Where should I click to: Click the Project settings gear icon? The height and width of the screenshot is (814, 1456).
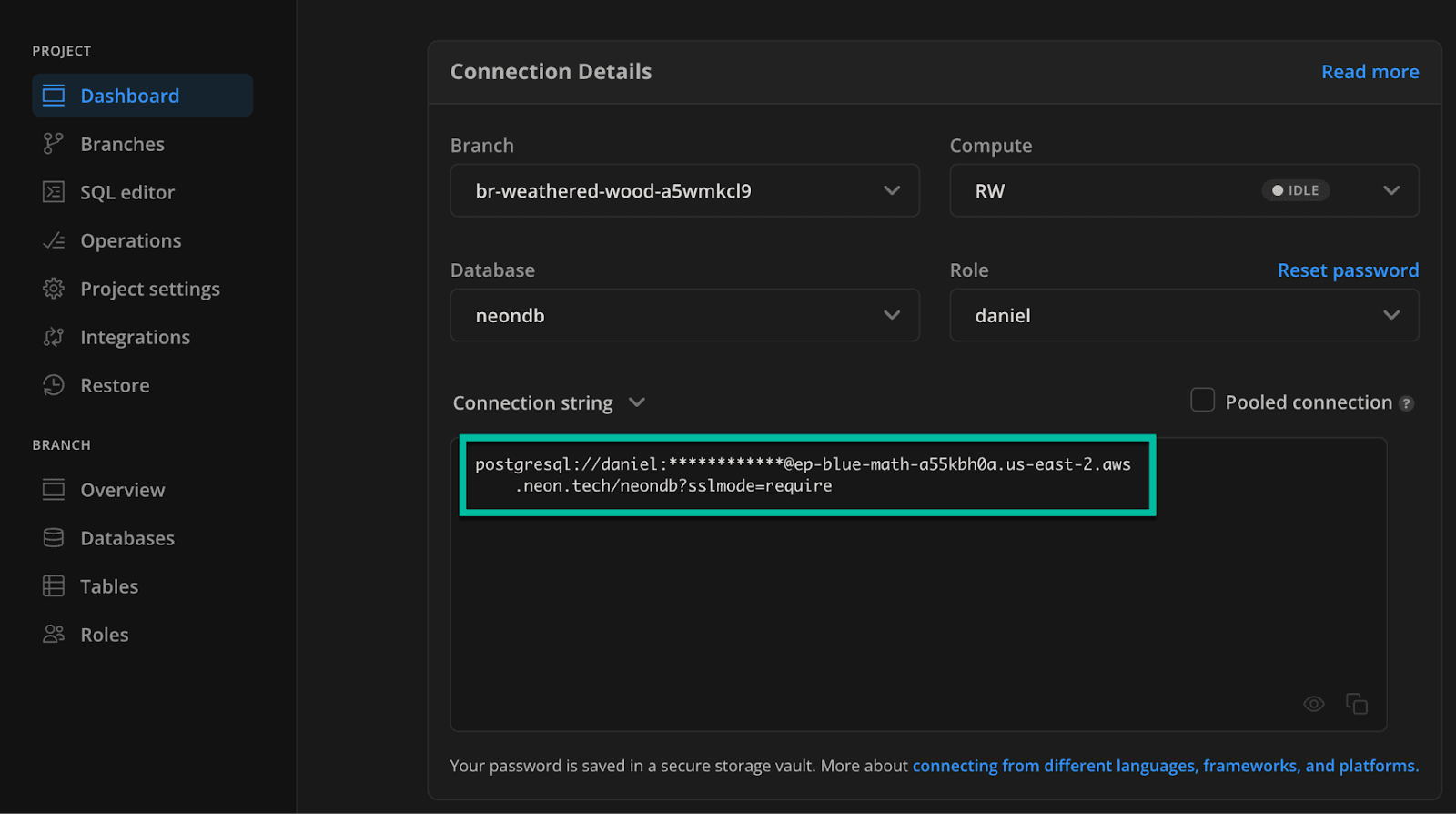pos(54,289)
